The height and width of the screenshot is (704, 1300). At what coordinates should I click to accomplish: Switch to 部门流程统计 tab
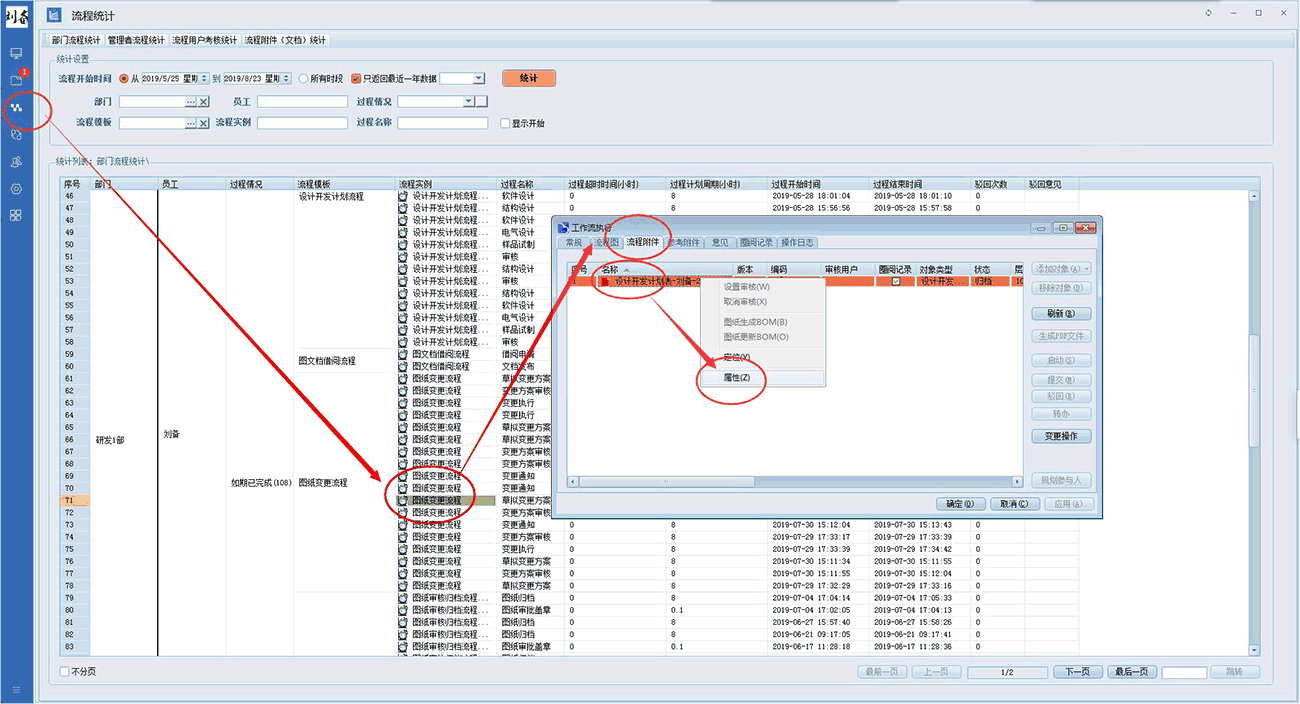point(76,40)
